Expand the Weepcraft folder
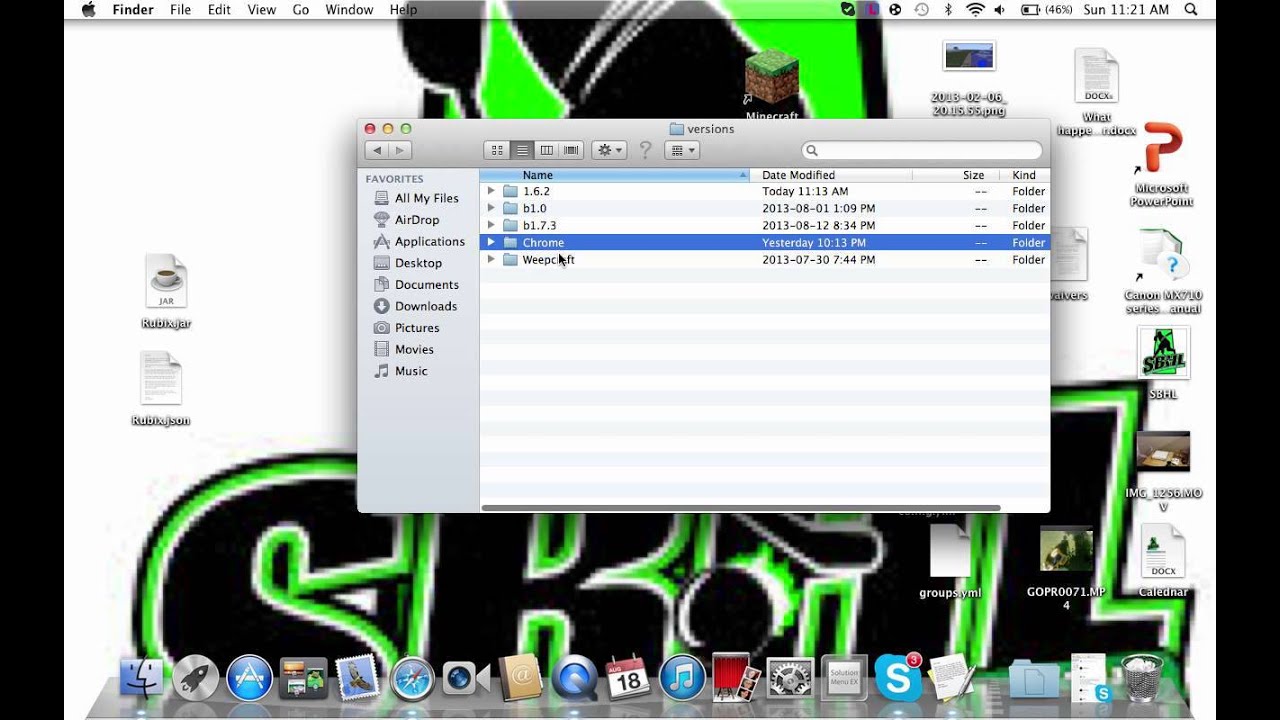The height and width of the screenshot is (720, 1280). (x=491, y=259)
